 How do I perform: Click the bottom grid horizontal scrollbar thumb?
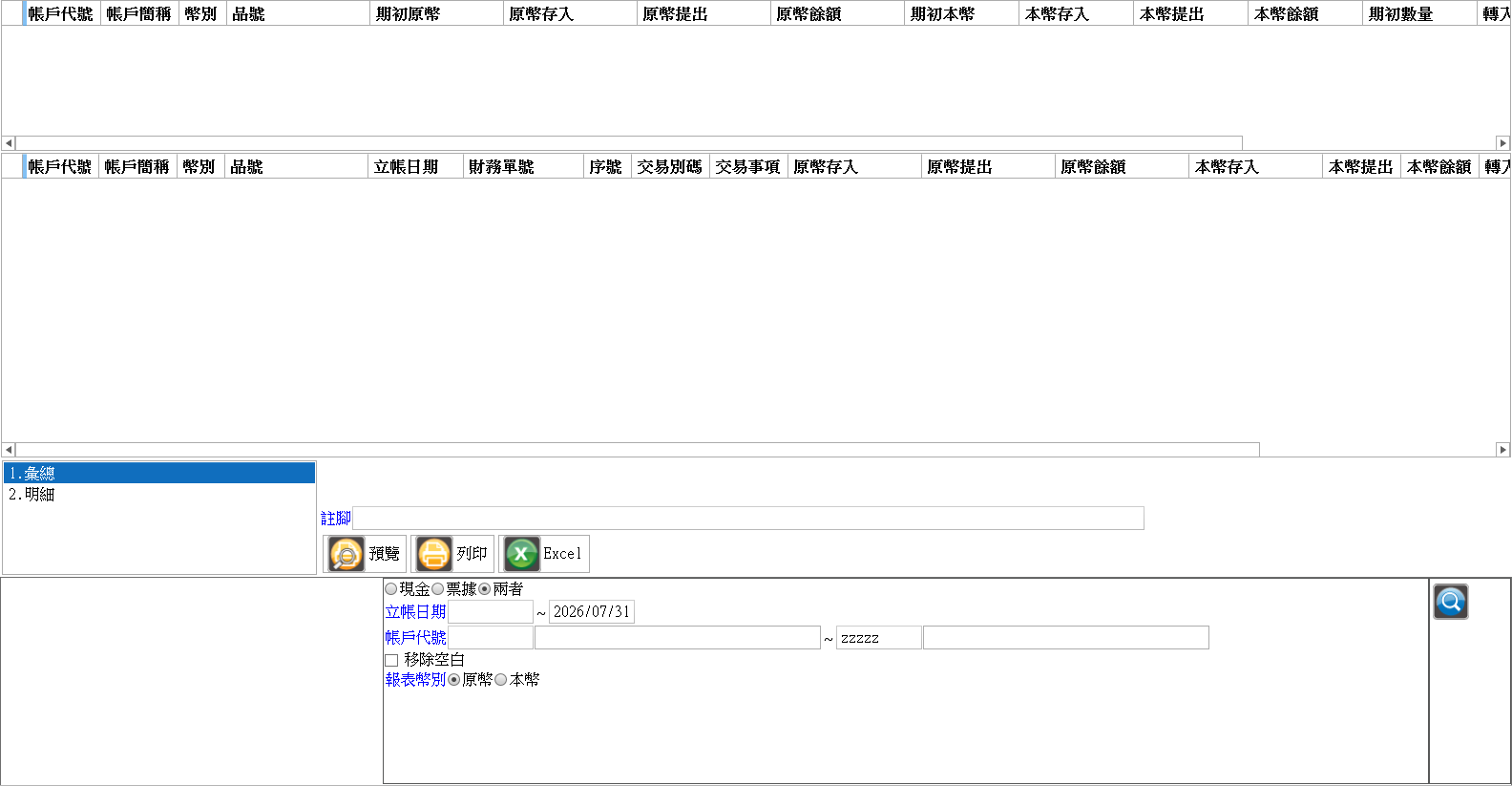tap(638, 450)
